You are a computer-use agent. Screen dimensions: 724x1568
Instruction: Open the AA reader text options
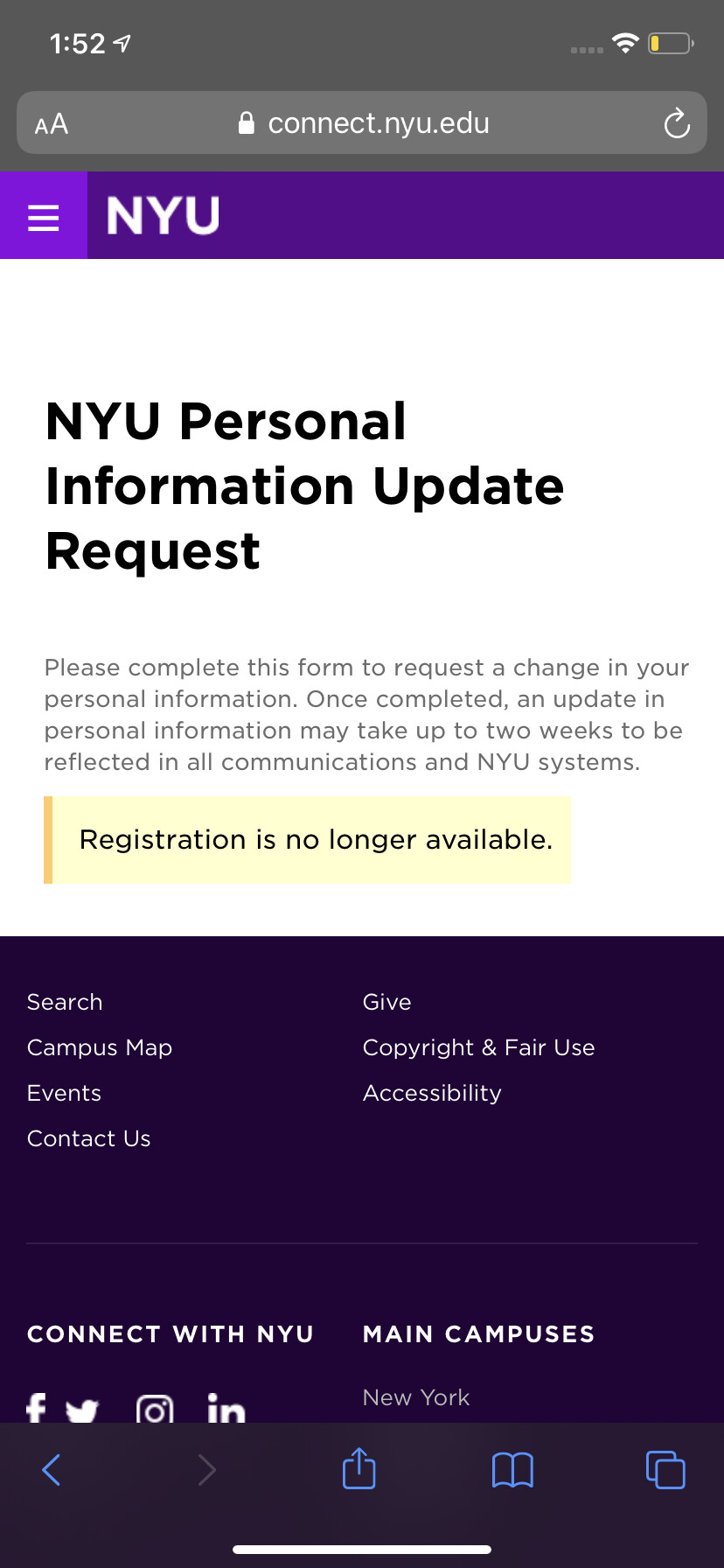(x=52, y=123)
